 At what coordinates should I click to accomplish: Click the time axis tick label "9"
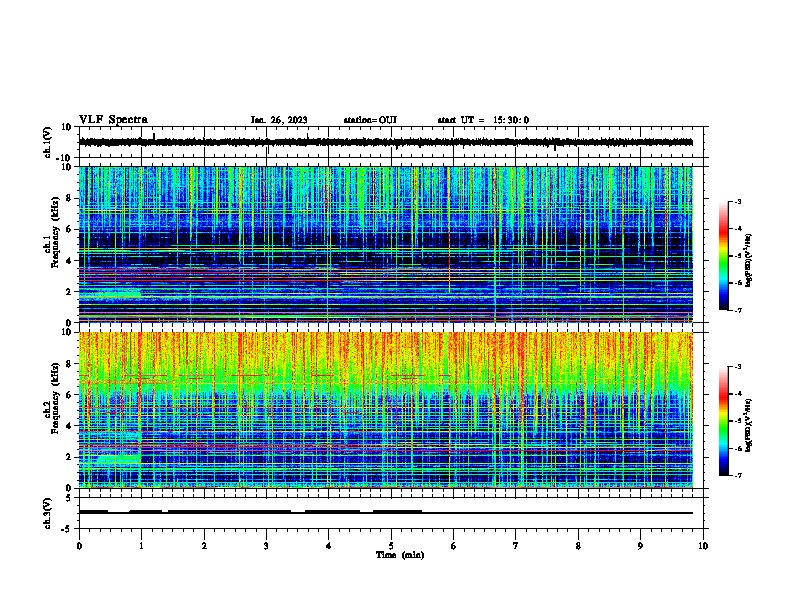pos(640,546)
